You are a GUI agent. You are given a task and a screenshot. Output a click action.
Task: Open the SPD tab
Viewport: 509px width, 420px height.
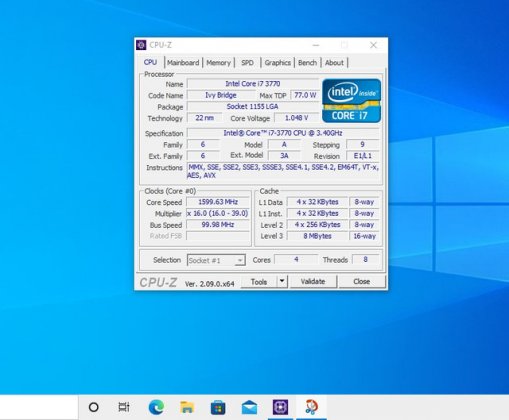[247, 63]
